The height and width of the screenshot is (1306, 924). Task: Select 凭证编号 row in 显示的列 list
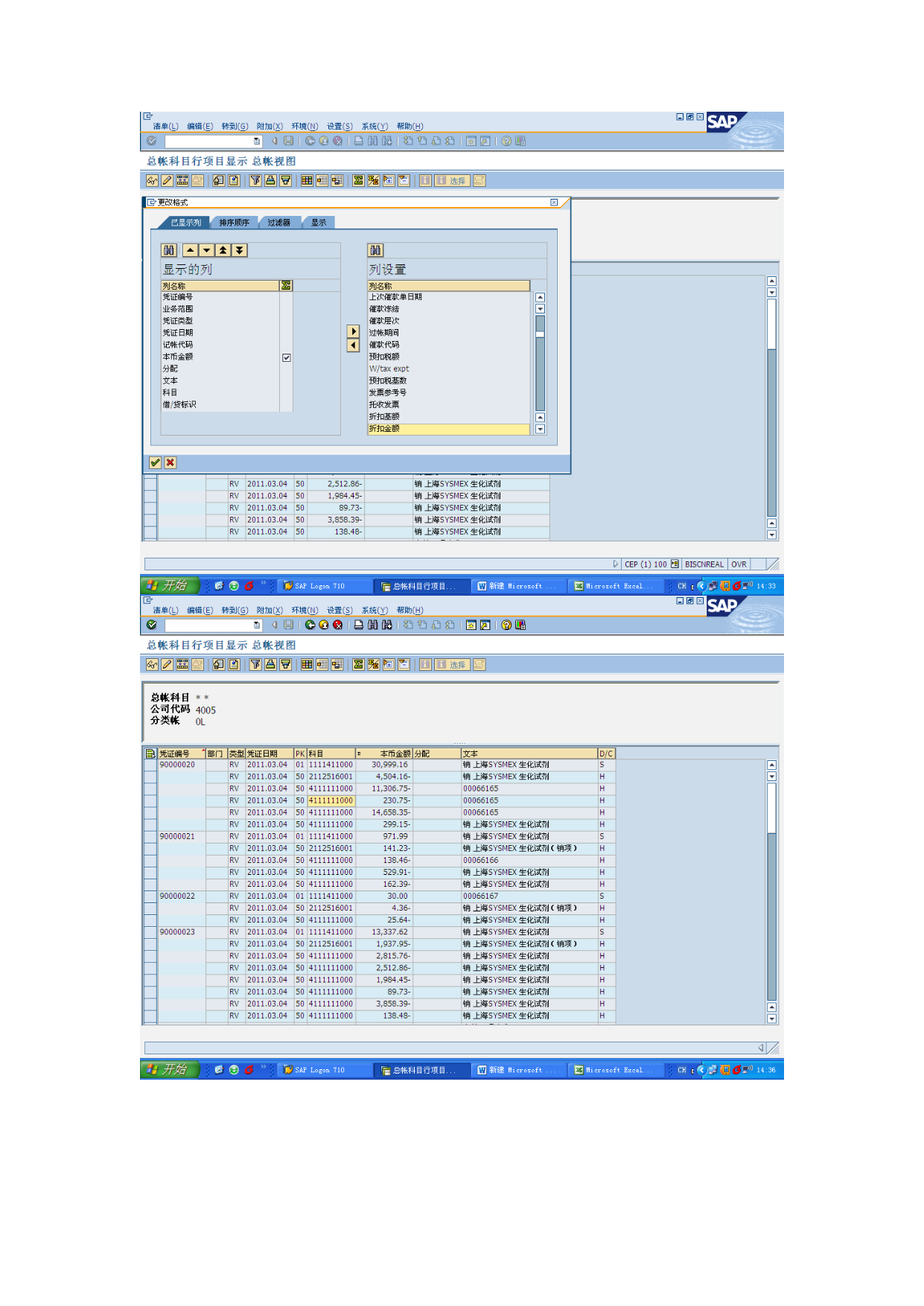(220, 297)
